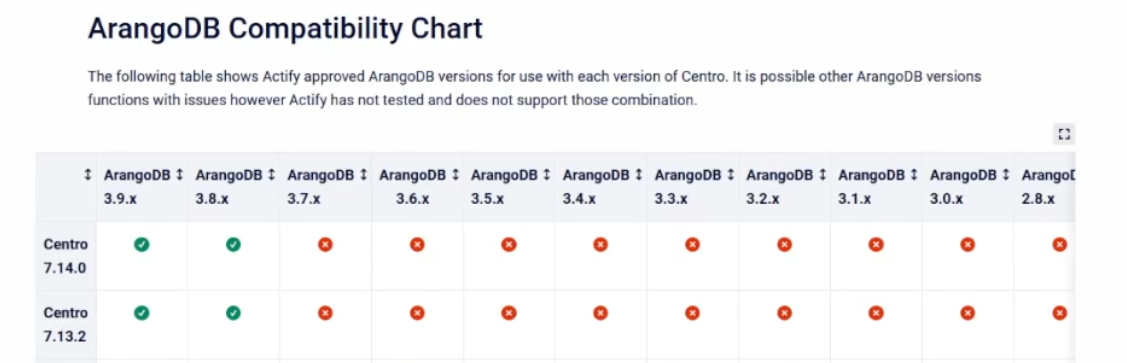Image resolution: width=1127 pixels, height=363 pixels.
Task: Toggle sort on the first column header arrow
Action: tap(88, 175)
